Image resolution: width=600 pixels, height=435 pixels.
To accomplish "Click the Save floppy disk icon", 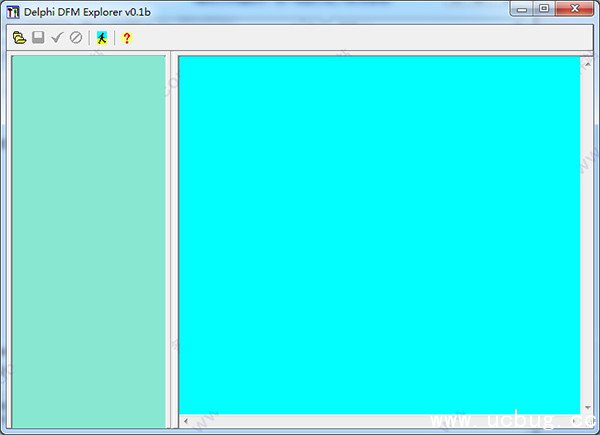I will pyautogui.click(x=38, y=38).
